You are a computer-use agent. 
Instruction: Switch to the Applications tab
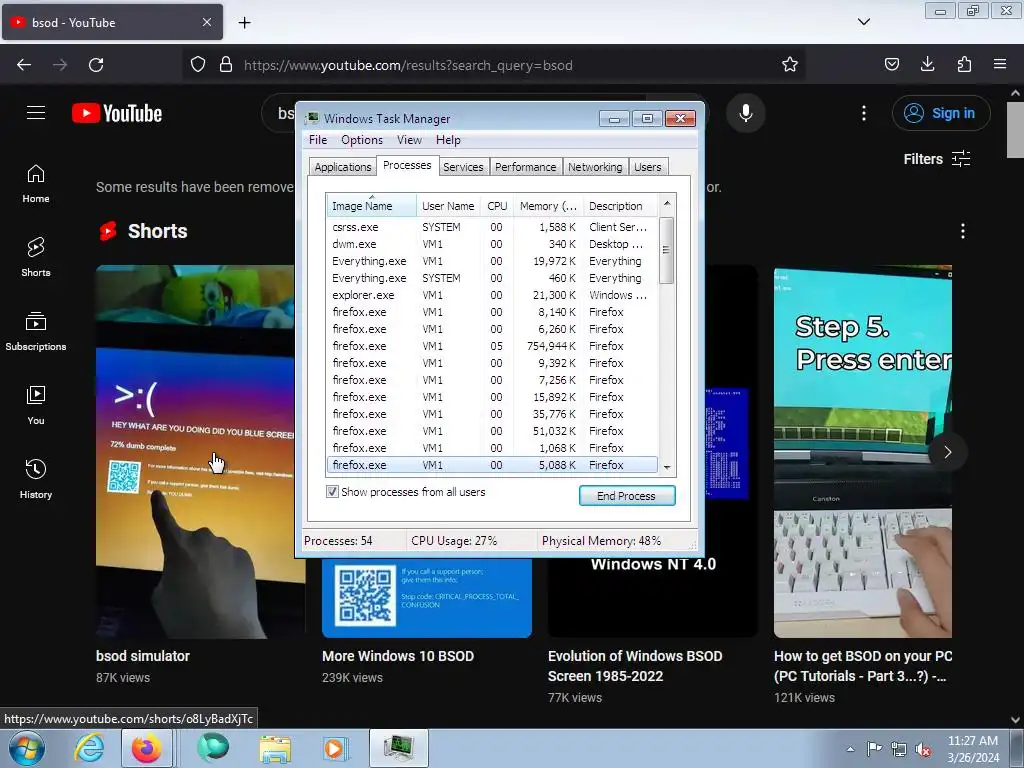coord(342,167)
